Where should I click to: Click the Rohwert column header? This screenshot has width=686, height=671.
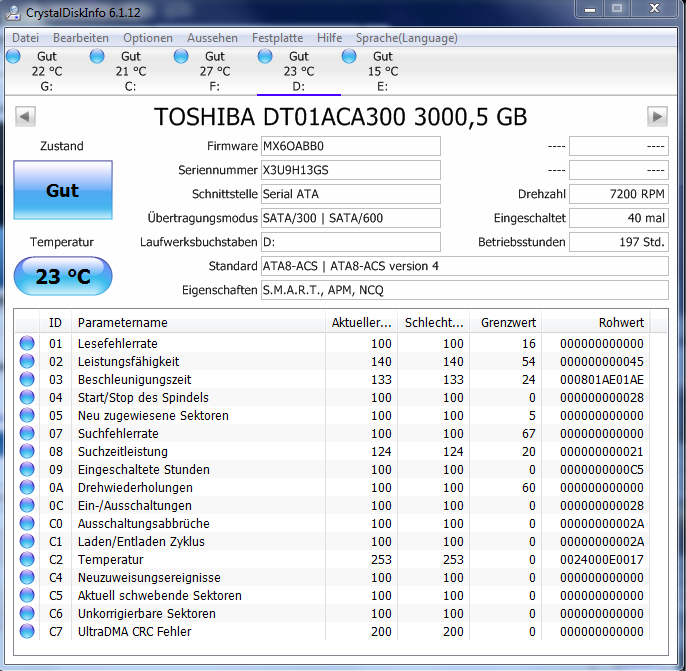tap(596, 323)
